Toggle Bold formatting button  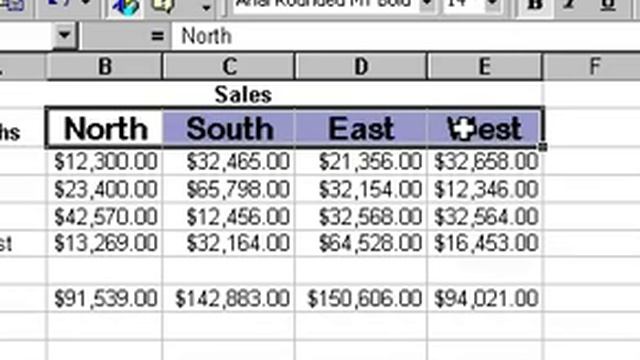tap(534, 6)
